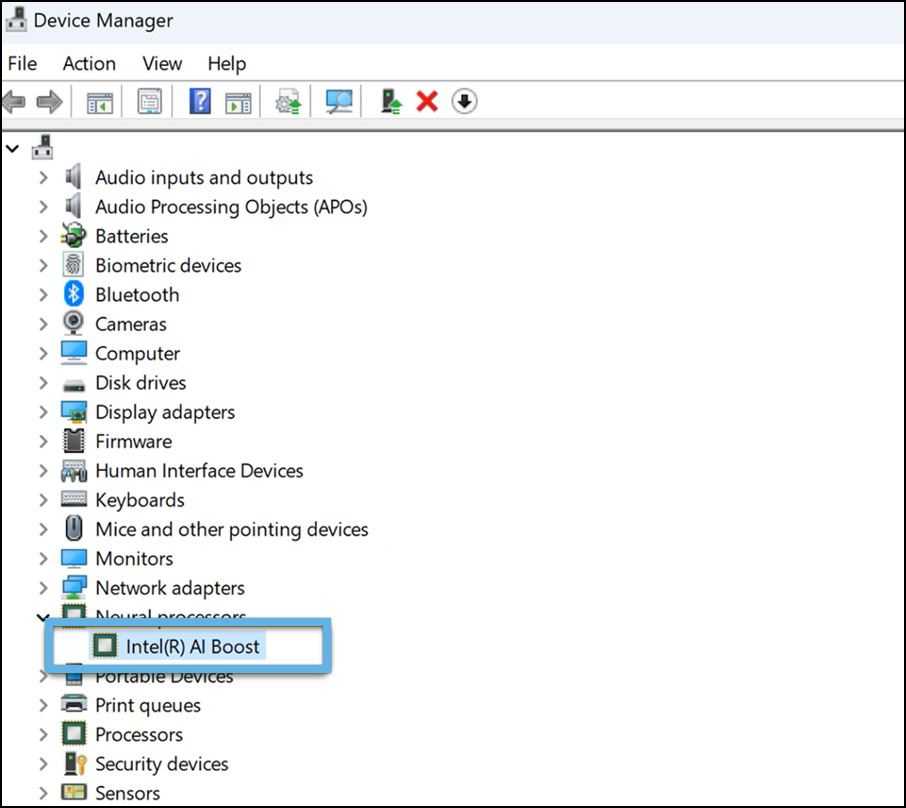The height and width of the screenshot is (808, 906).
Task: Expand the Display adapters category
Action: pyautogui.click(x=41, y=411)
